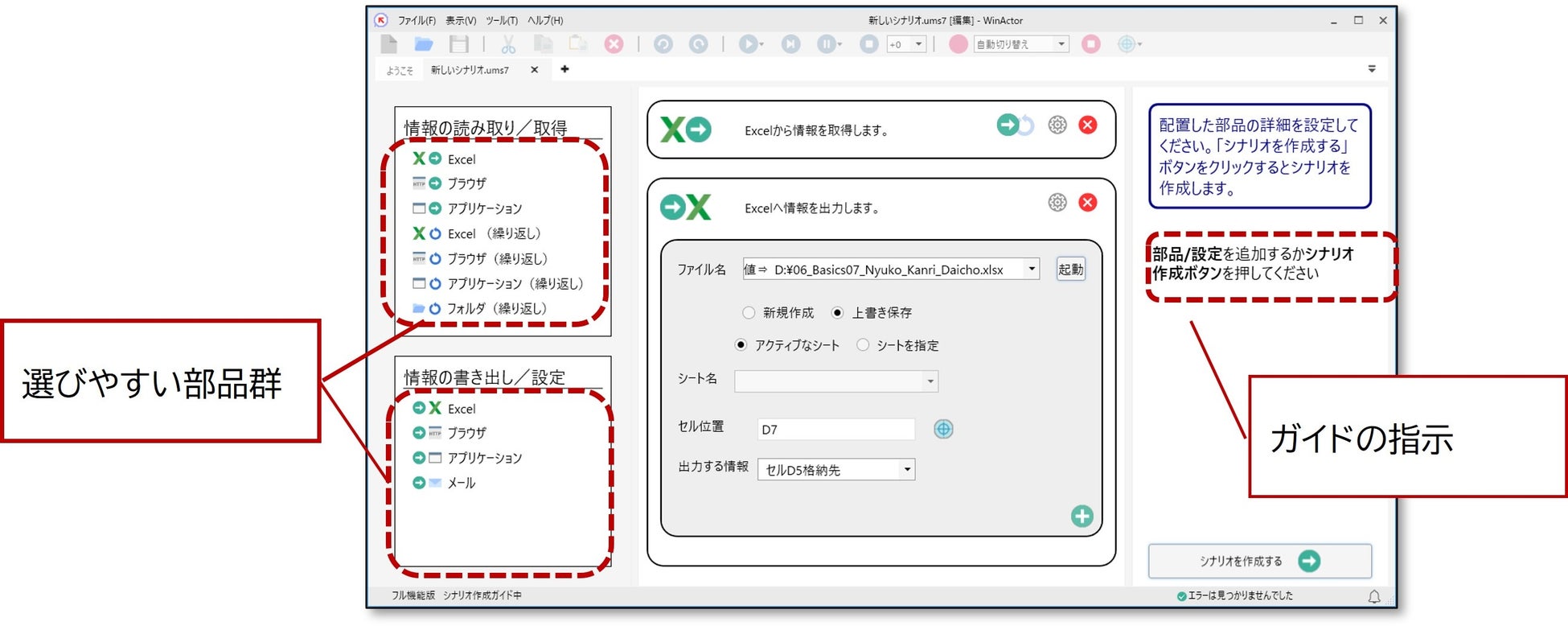The width and height of the screenshot is (1568, 626).
Task: Select the 上書き保存 radio button
Action: [837, 312]
